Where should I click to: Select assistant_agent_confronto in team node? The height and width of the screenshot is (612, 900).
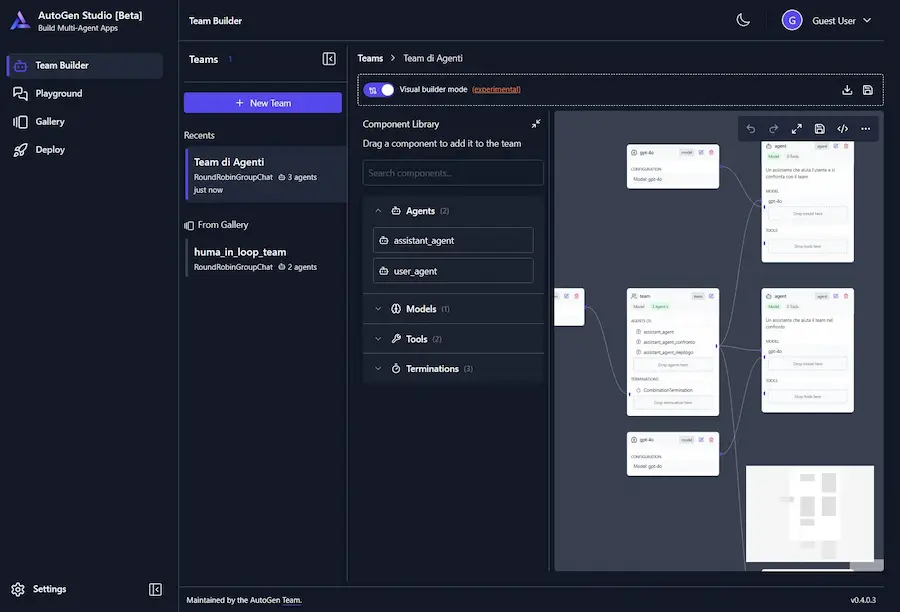click(x=669, y=342)
